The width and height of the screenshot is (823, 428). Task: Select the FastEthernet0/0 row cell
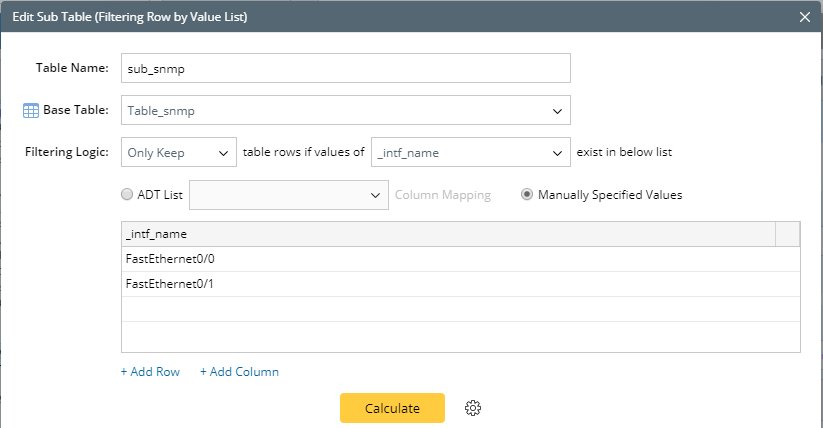(448, 259)
